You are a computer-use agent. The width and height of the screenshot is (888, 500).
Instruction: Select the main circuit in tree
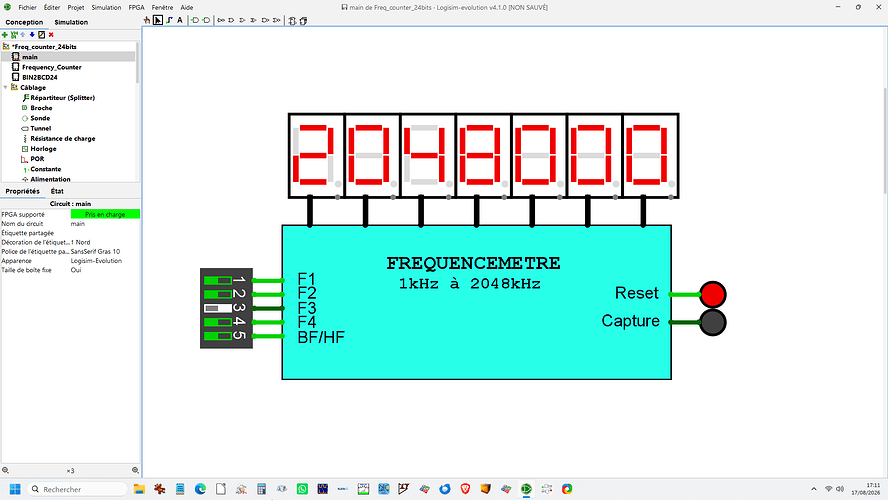(29, 57)
